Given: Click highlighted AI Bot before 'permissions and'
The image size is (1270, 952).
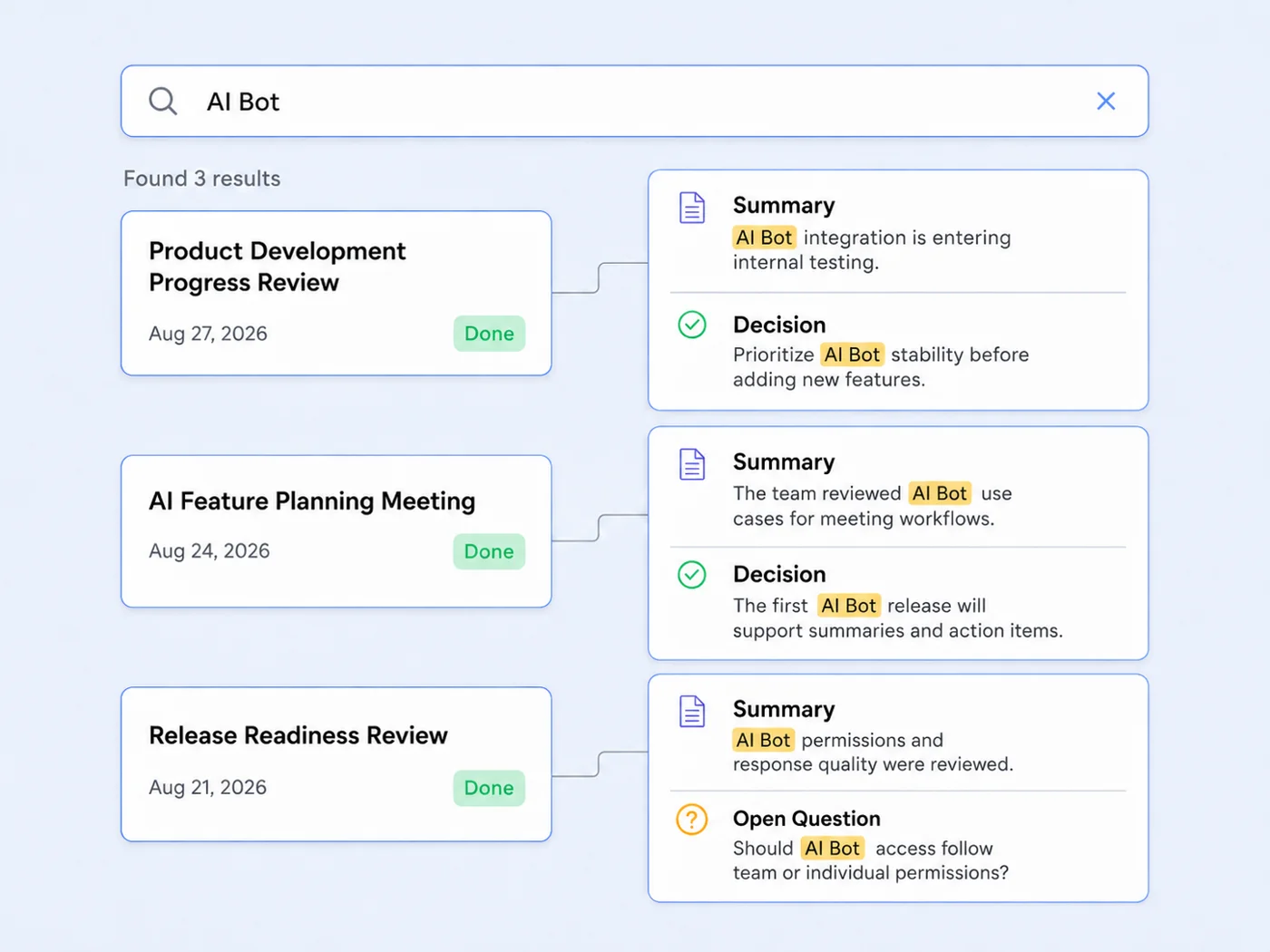Looking at the screenshot, I should (x=763, y=740).
